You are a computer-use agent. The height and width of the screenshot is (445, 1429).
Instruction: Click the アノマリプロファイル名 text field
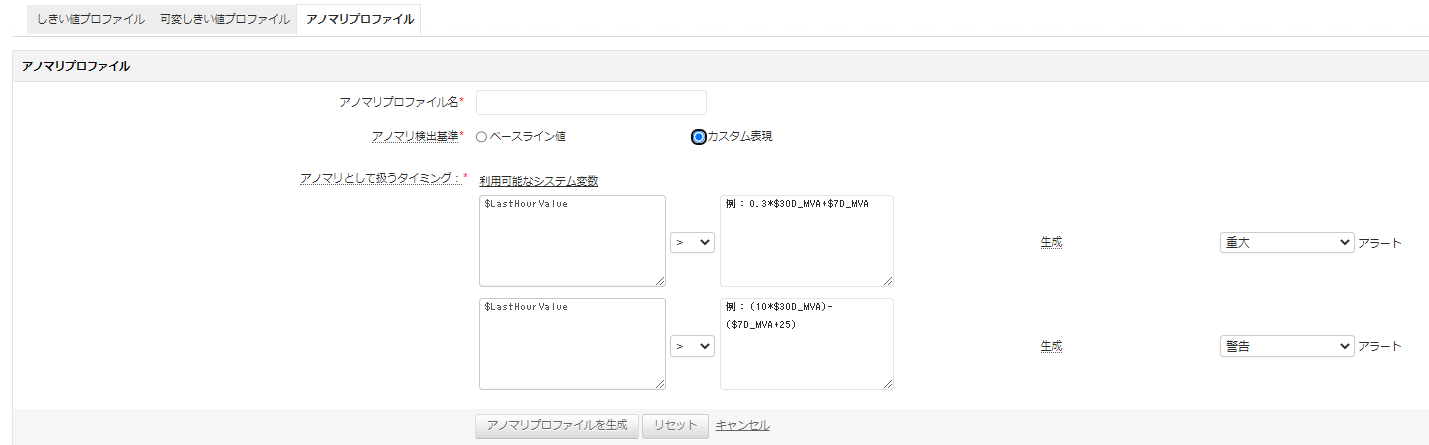click(591, 102)
